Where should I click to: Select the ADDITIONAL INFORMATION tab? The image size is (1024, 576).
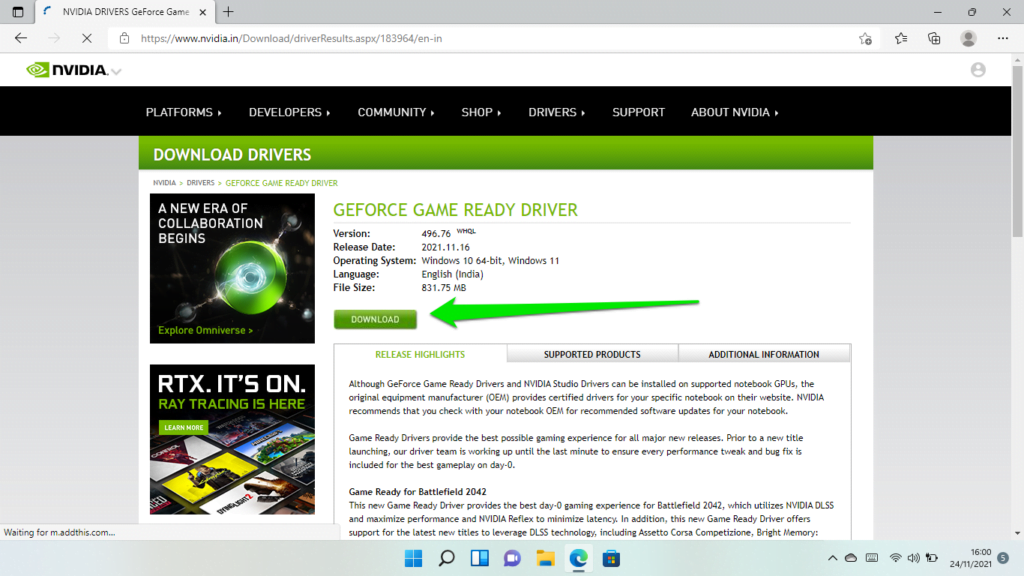764,354
